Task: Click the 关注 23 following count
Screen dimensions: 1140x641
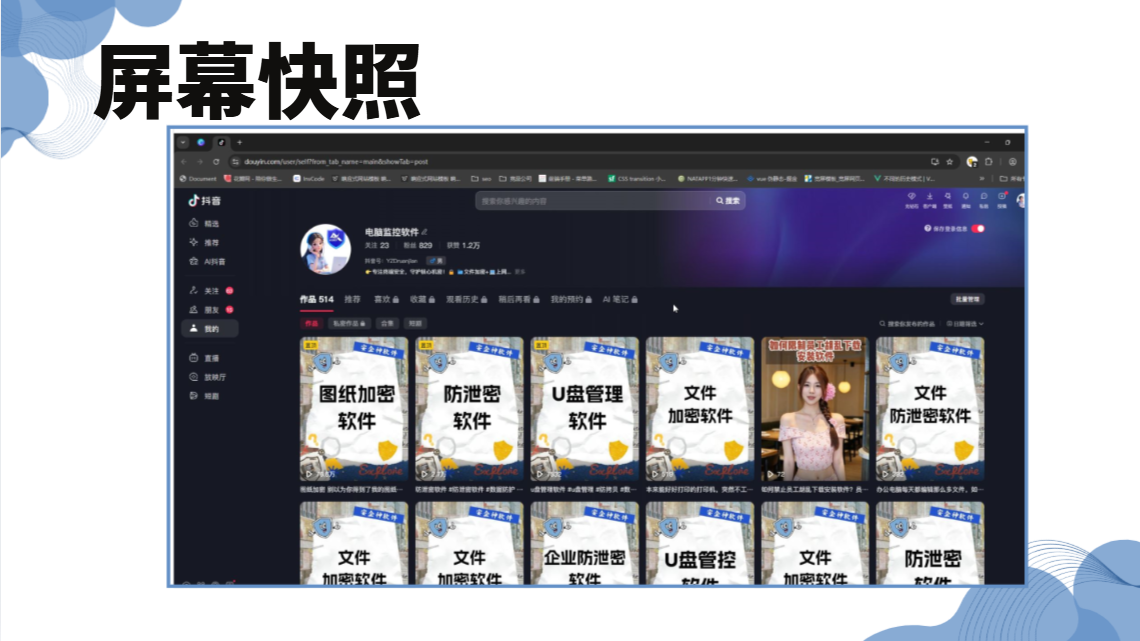Action: [377, 246]
